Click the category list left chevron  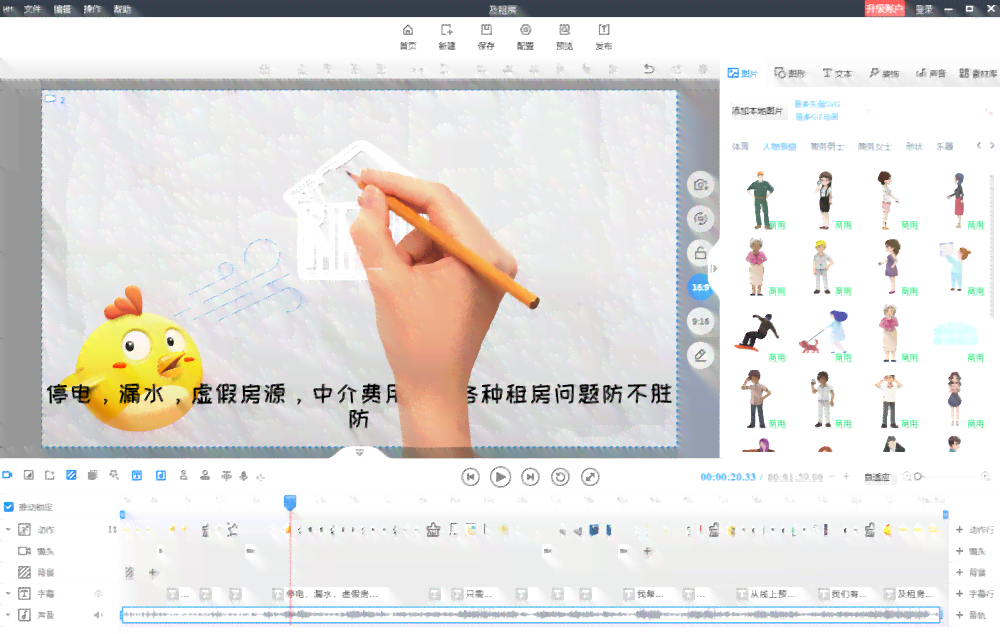click(x=979, y=145)
